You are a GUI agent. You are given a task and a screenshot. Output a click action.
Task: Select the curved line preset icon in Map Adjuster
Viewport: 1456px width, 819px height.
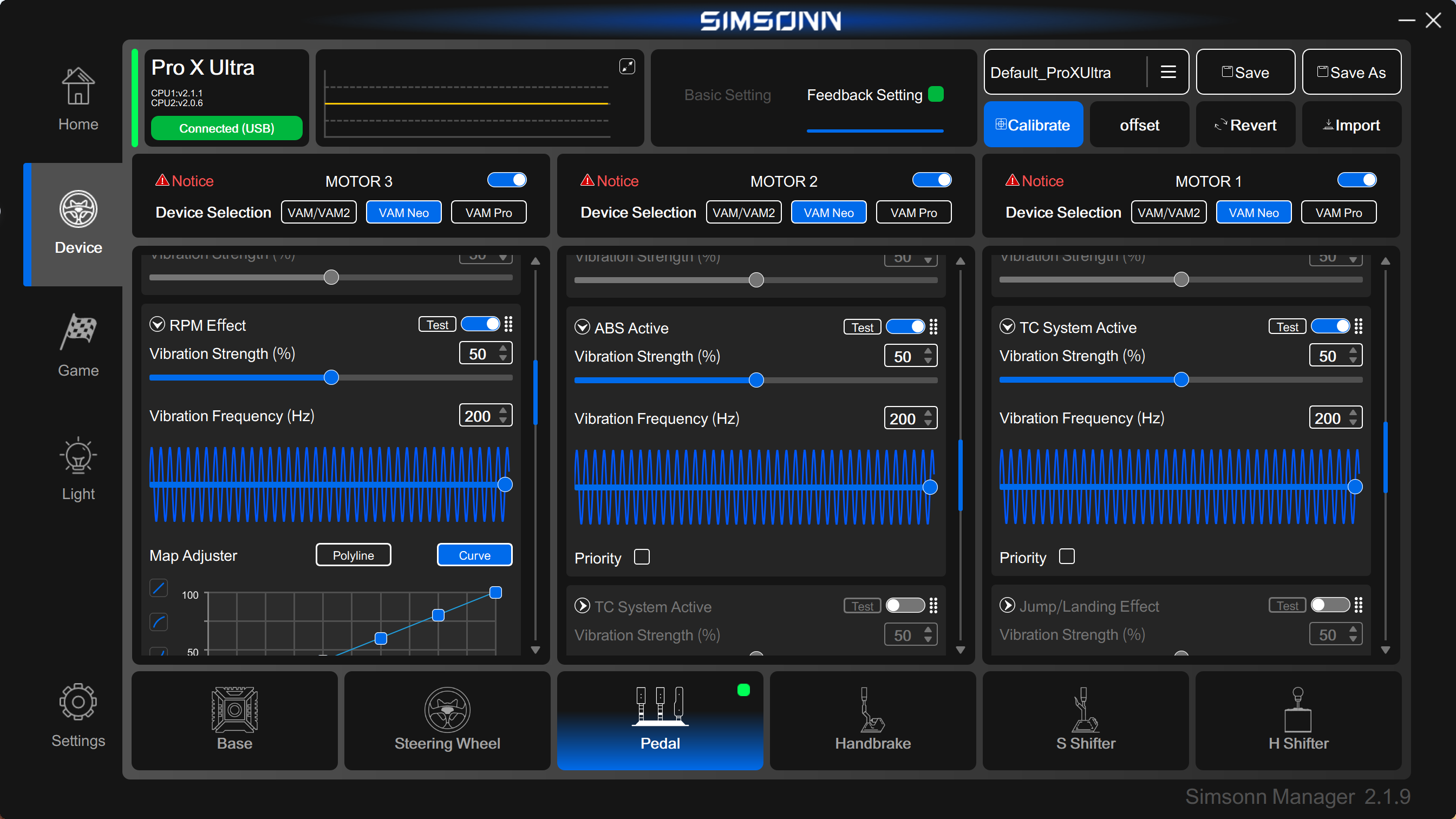[159, 622]
